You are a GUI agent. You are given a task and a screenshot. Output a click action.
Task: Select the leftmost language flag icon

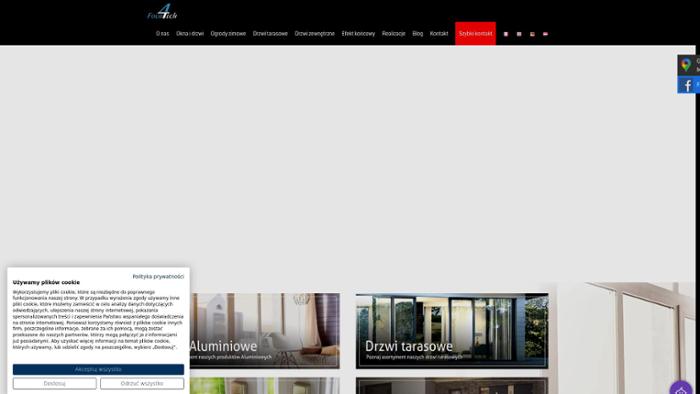(506, 34)
